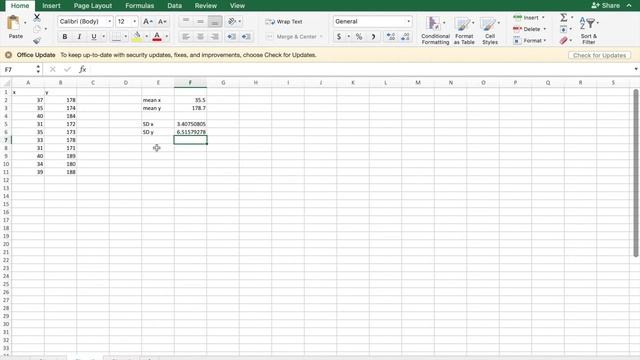Open Merge & Center dropdown arrow
Image resolution: width=640 pixels, height=360 pixels.
coord(321,37)
